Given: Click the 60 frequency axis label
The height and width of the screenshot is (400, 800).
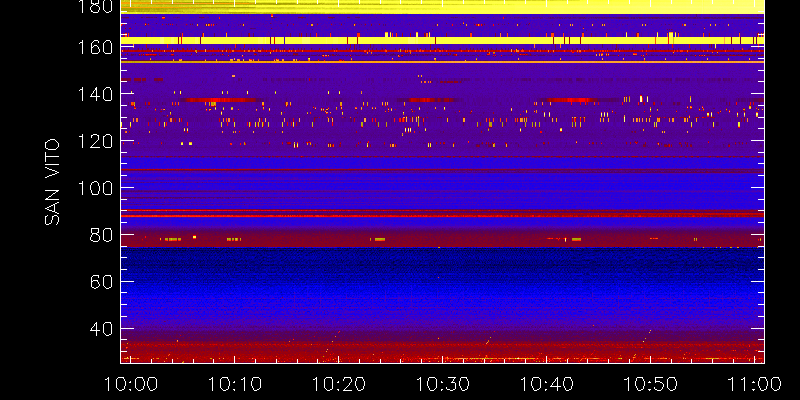Looking at the screenshot, I should tap(101, 282).
